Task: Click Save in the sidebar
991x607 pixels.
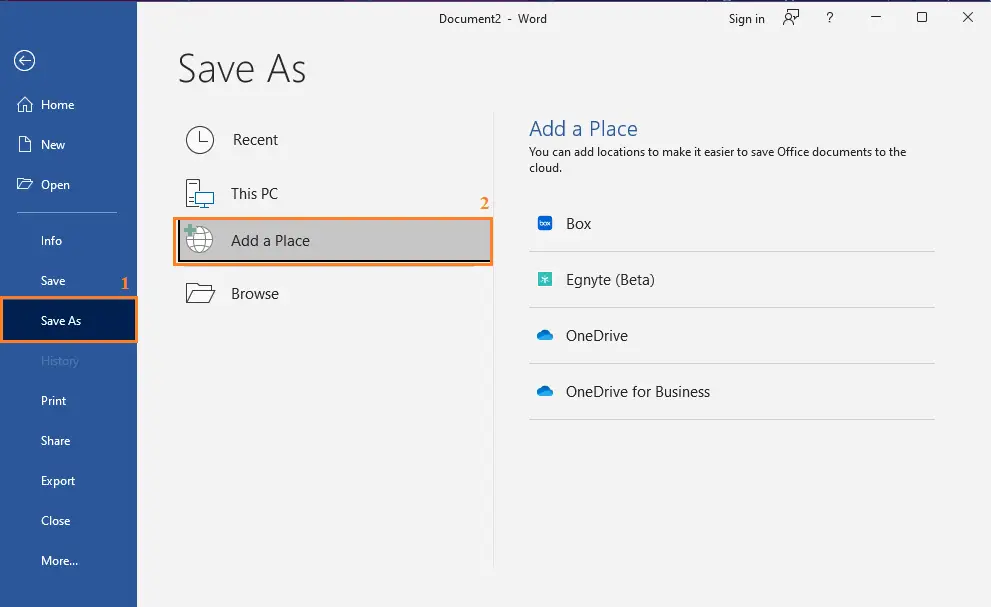Action: (x=68, y=280)
